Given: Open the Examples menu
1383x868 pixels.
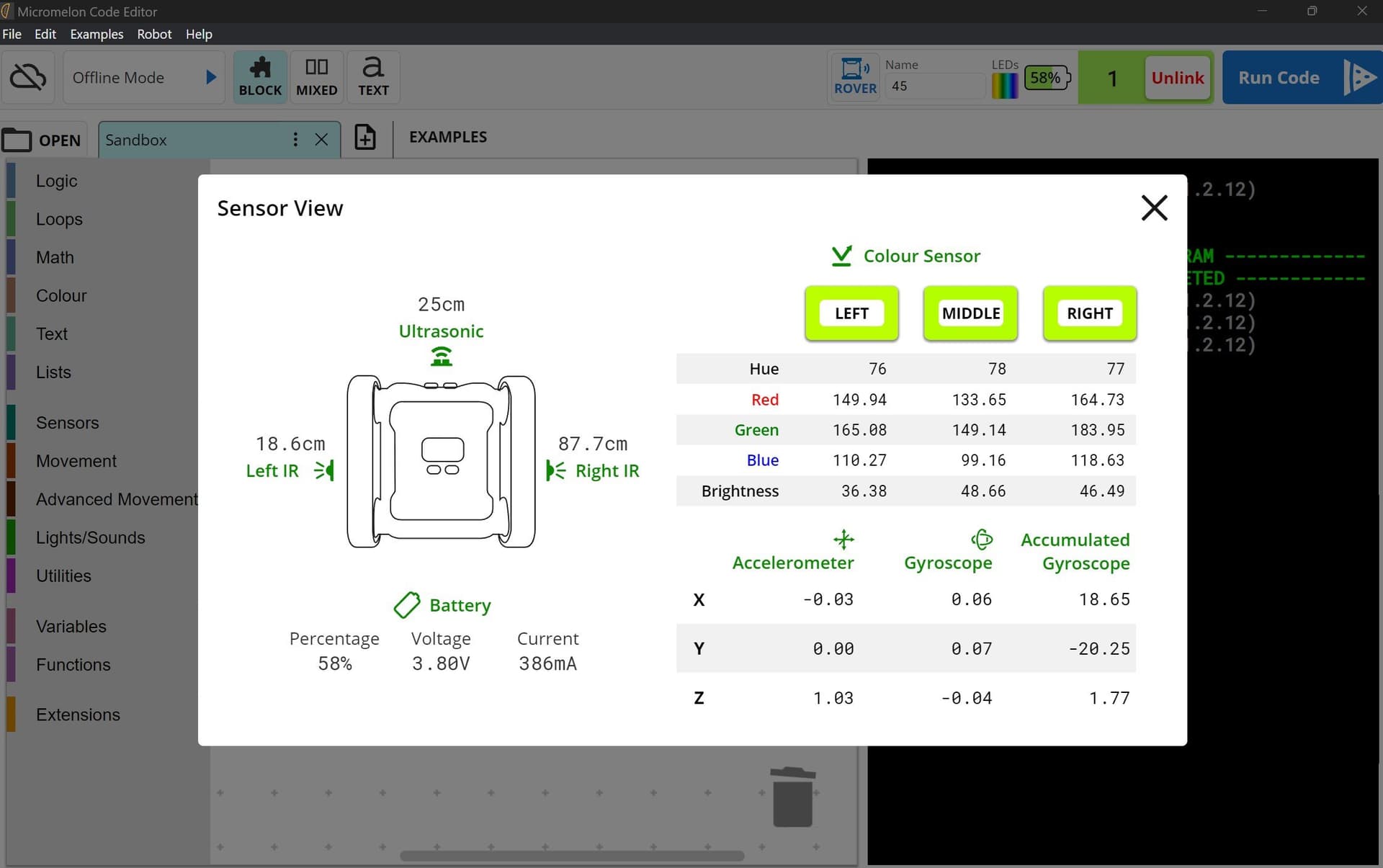Looking at the screenshot, I should pos(97,34).
